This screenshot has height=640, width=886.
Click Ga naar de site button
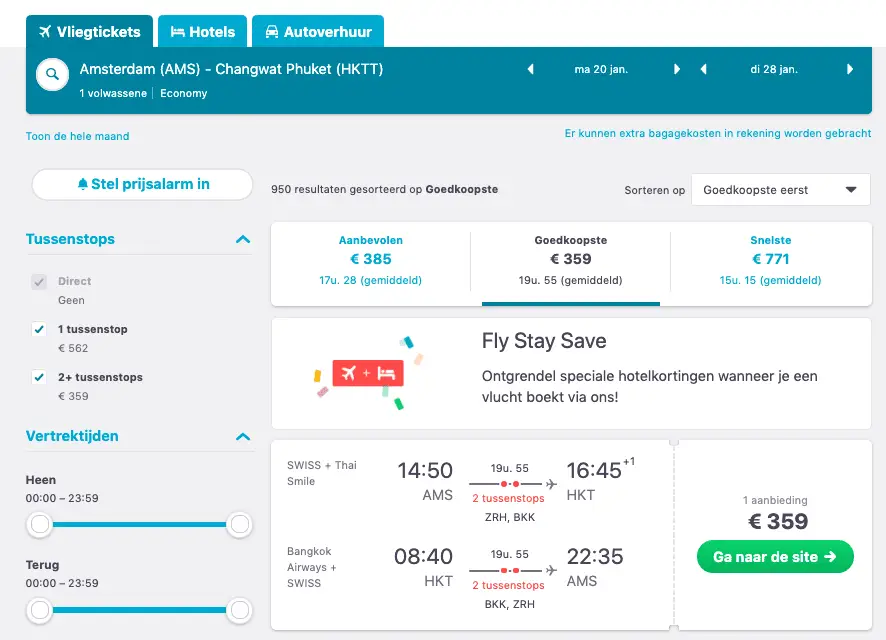tap(775, 557)
